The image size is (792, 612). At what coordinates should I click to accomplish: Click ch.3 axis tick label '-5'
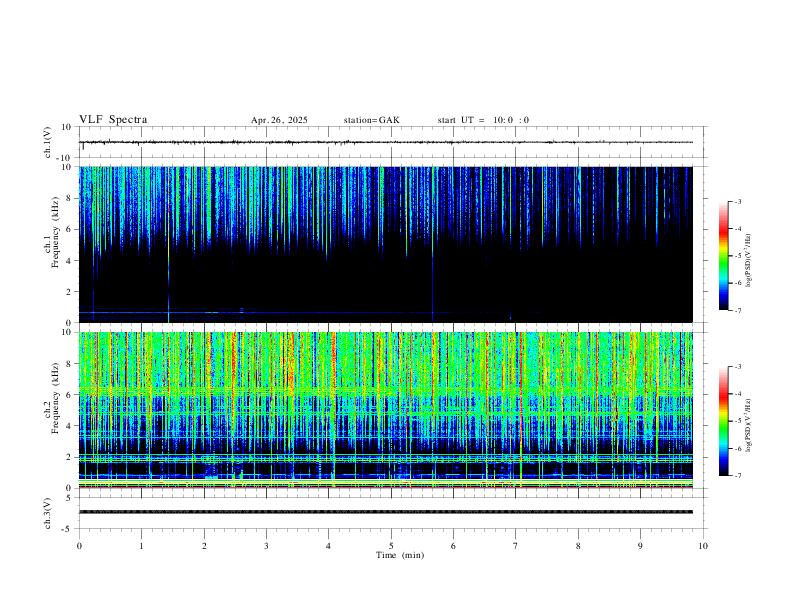tap(68, 529)
